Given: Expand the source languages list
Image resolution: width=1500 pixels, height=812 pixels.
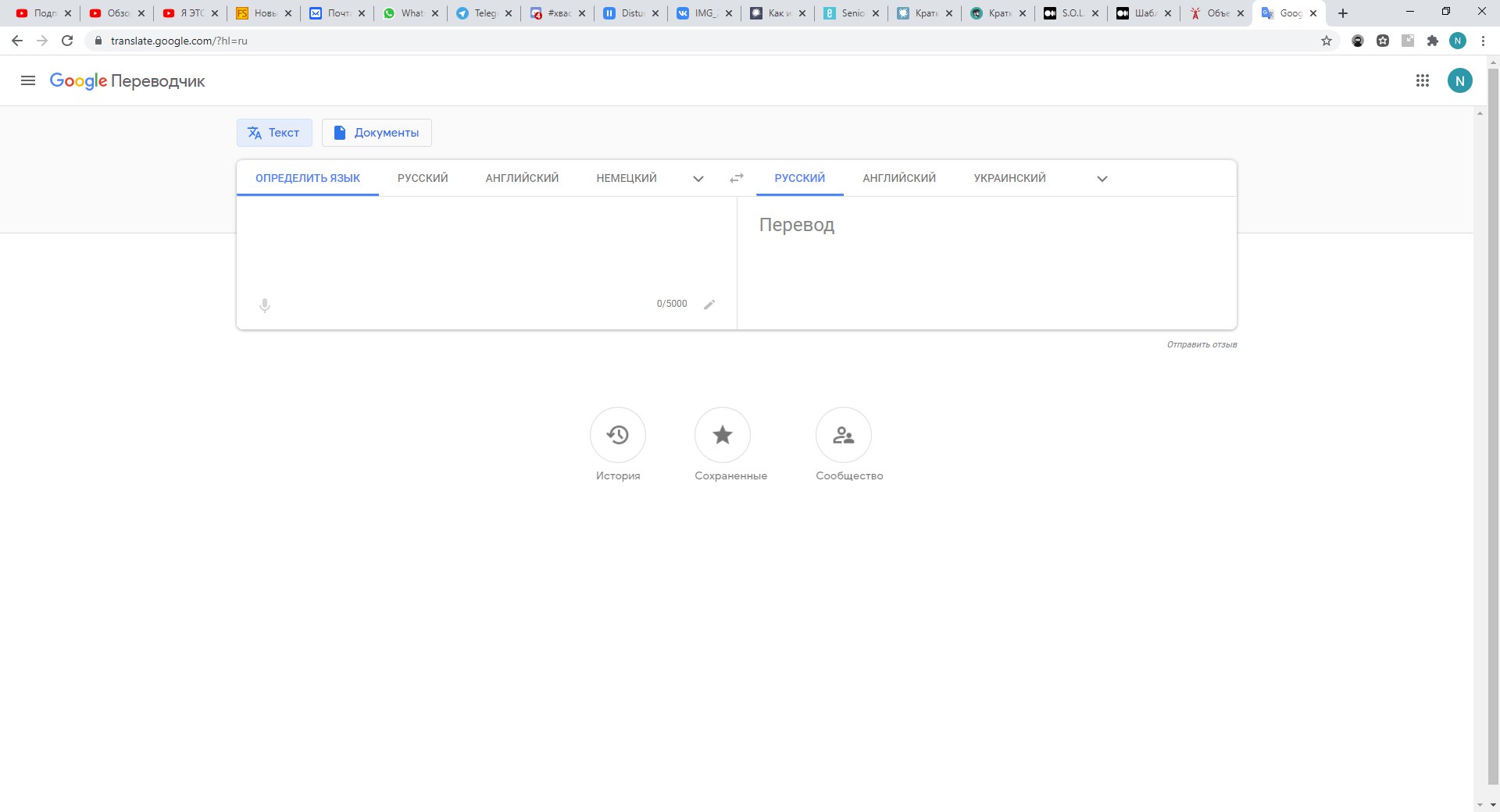Looking at the screenshot, I should pos(698,179).
